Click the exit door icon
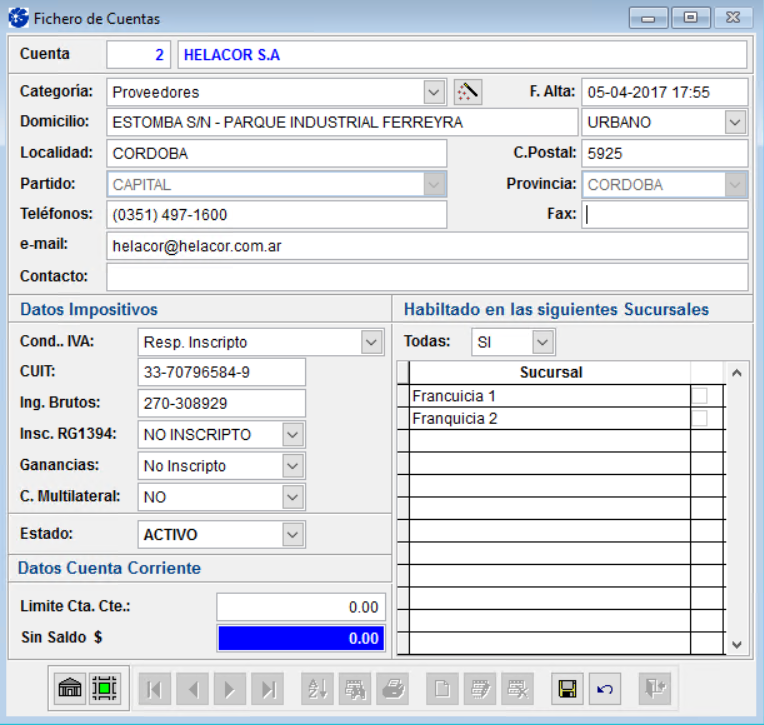Image resolution: width=764 pixels, height=725 pixels. [x=655, y=689]
